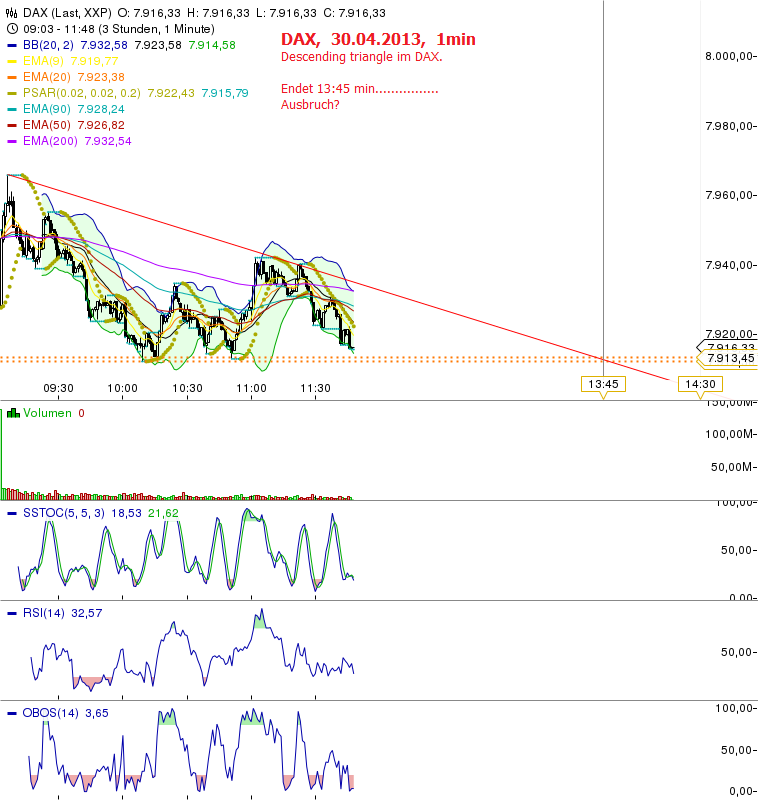The width and height of the screenshot is (758, 800).
Task: Click the EMA(50) value 7.926,82
Action: (x=101, y=125)
